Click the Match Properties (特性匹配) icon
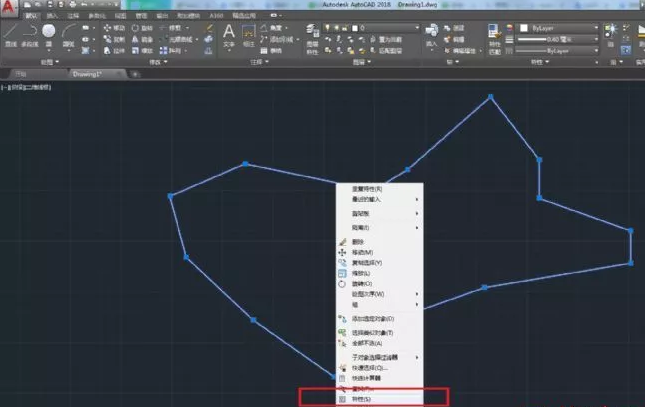 pyautogui.click(x=494, y=39)
